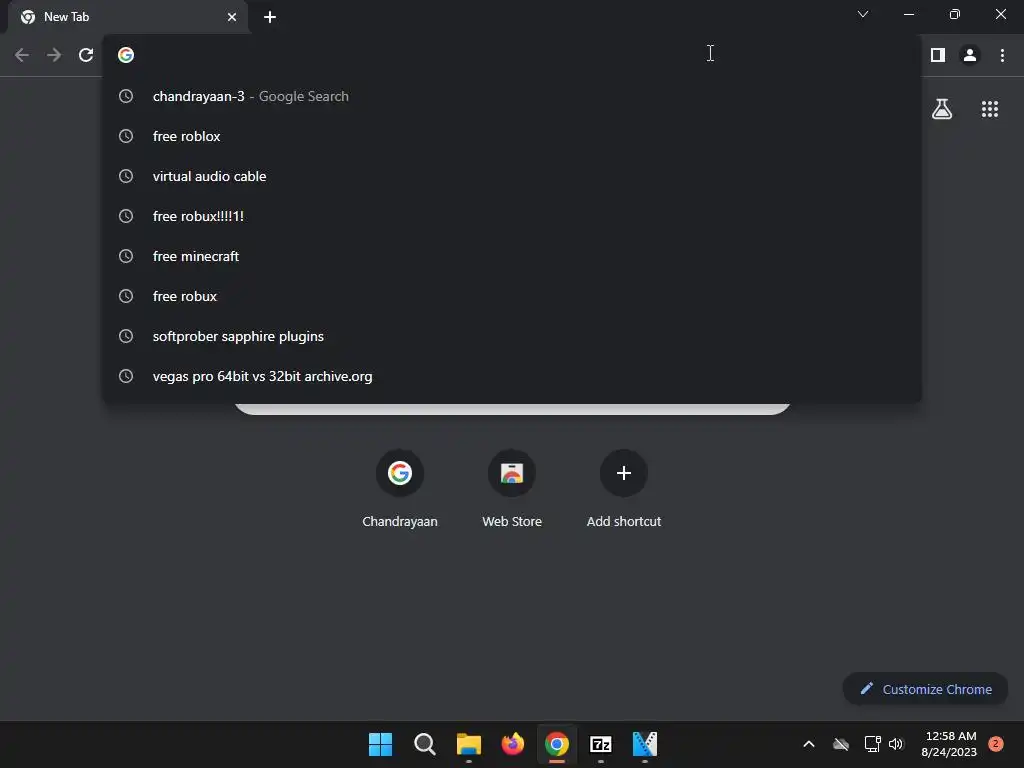Open the Chrome Labs flask icon
The width and height of the screenshot is (1024, 768).
942,109
